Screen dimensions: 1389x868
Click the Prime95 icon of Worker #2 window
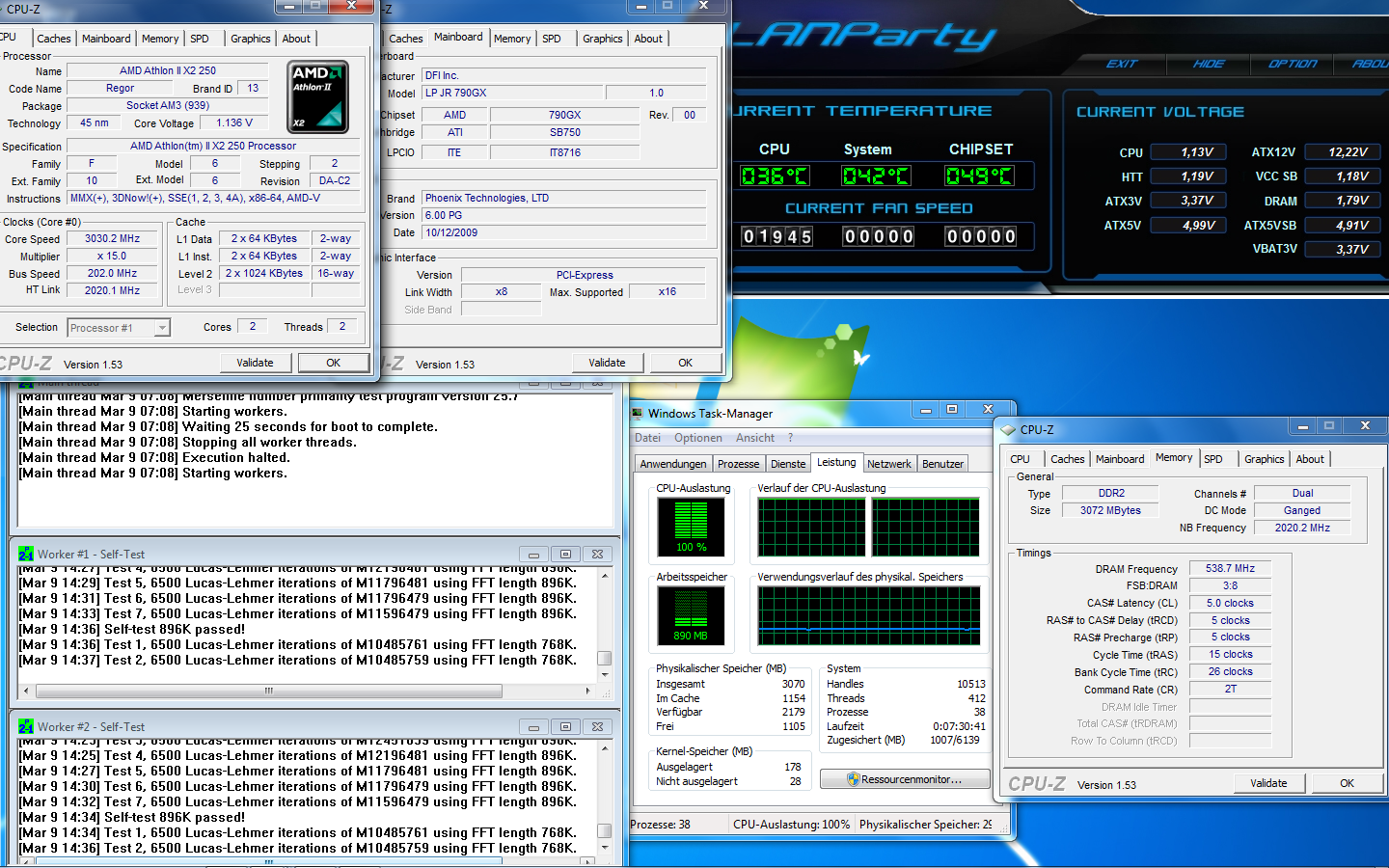[x=26, y=726]
